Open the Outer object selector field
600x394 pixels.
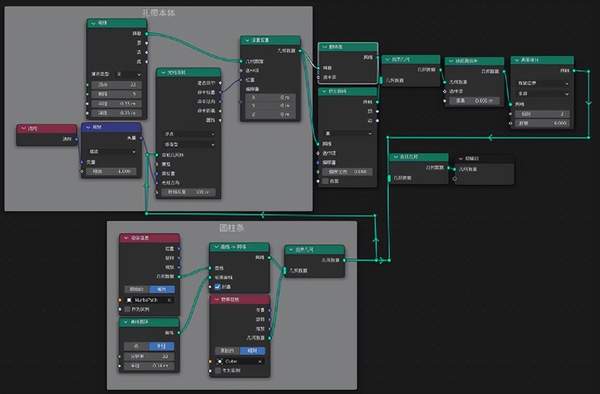coord(240,361)
